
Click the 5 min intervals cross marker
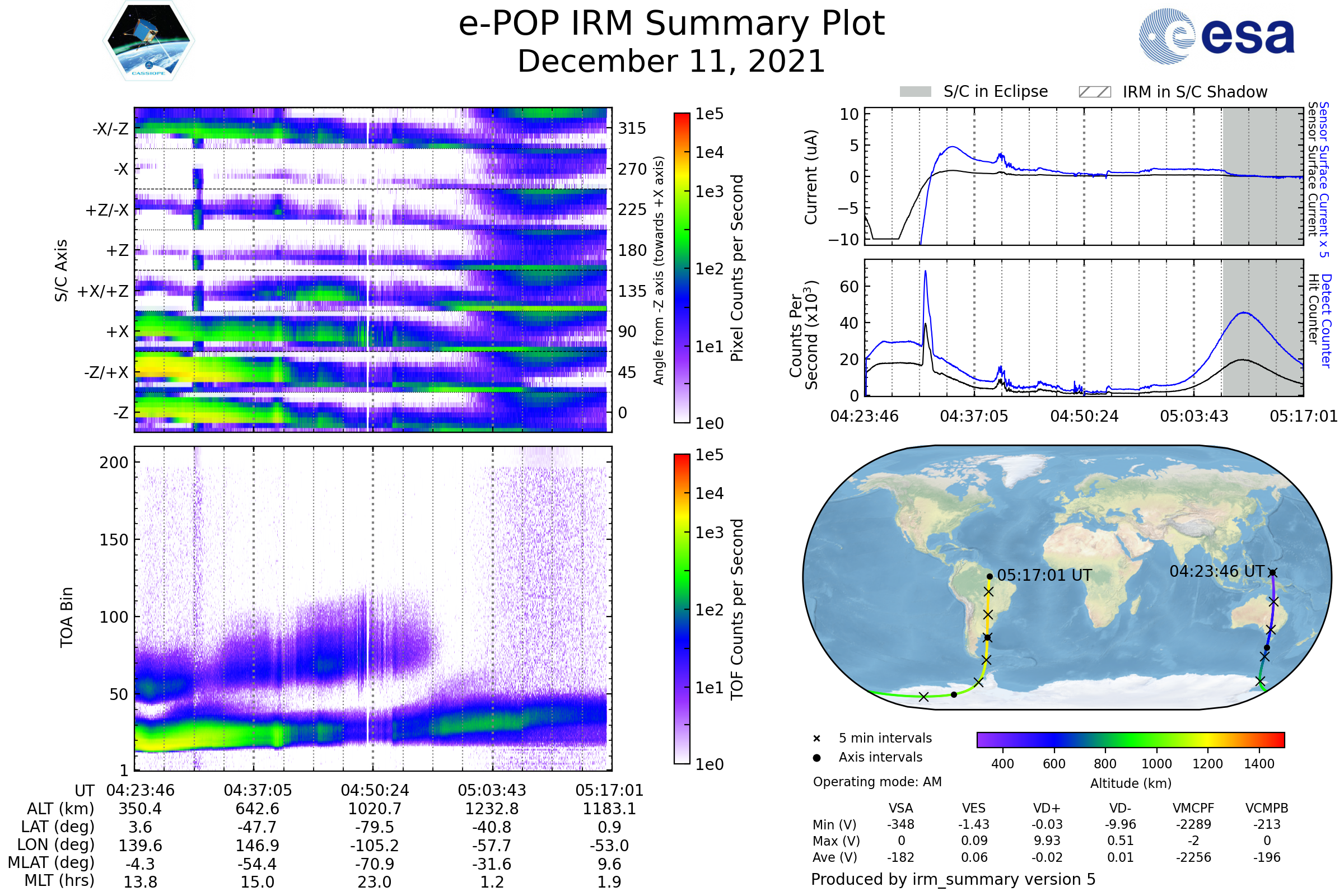click(x=816, y=739)
